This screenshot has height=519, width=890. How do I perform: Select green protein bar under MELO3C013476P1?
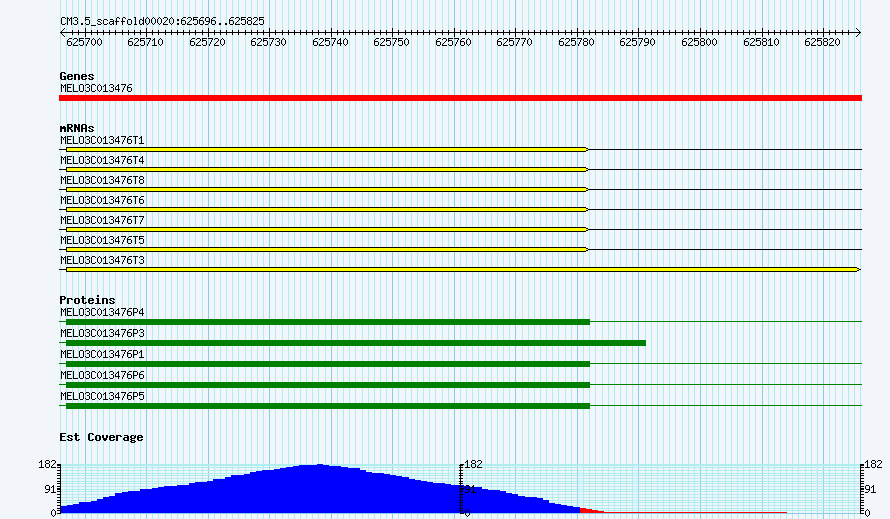tap(328, 364)
